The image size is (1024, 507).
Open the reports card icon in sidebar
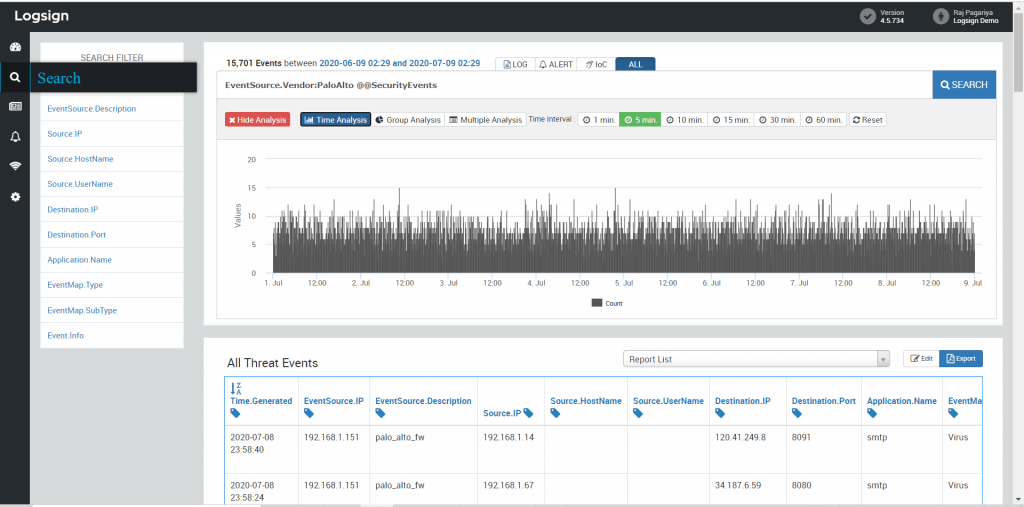pos(15,106)
